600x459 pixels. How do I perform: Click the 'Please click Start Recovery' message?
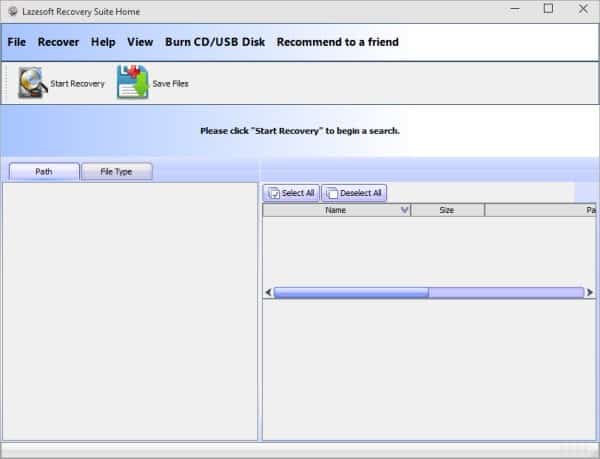click(x=300, y=131)
